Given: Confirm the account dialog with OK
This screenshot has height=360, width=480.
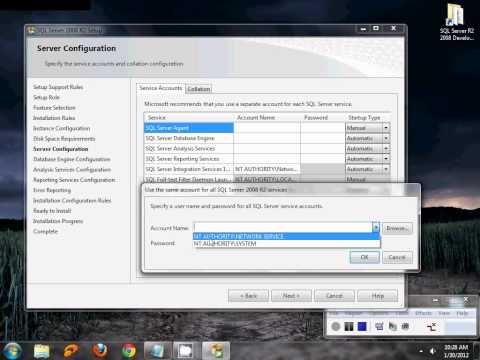Looking at the screenshot, I should 364,257.
